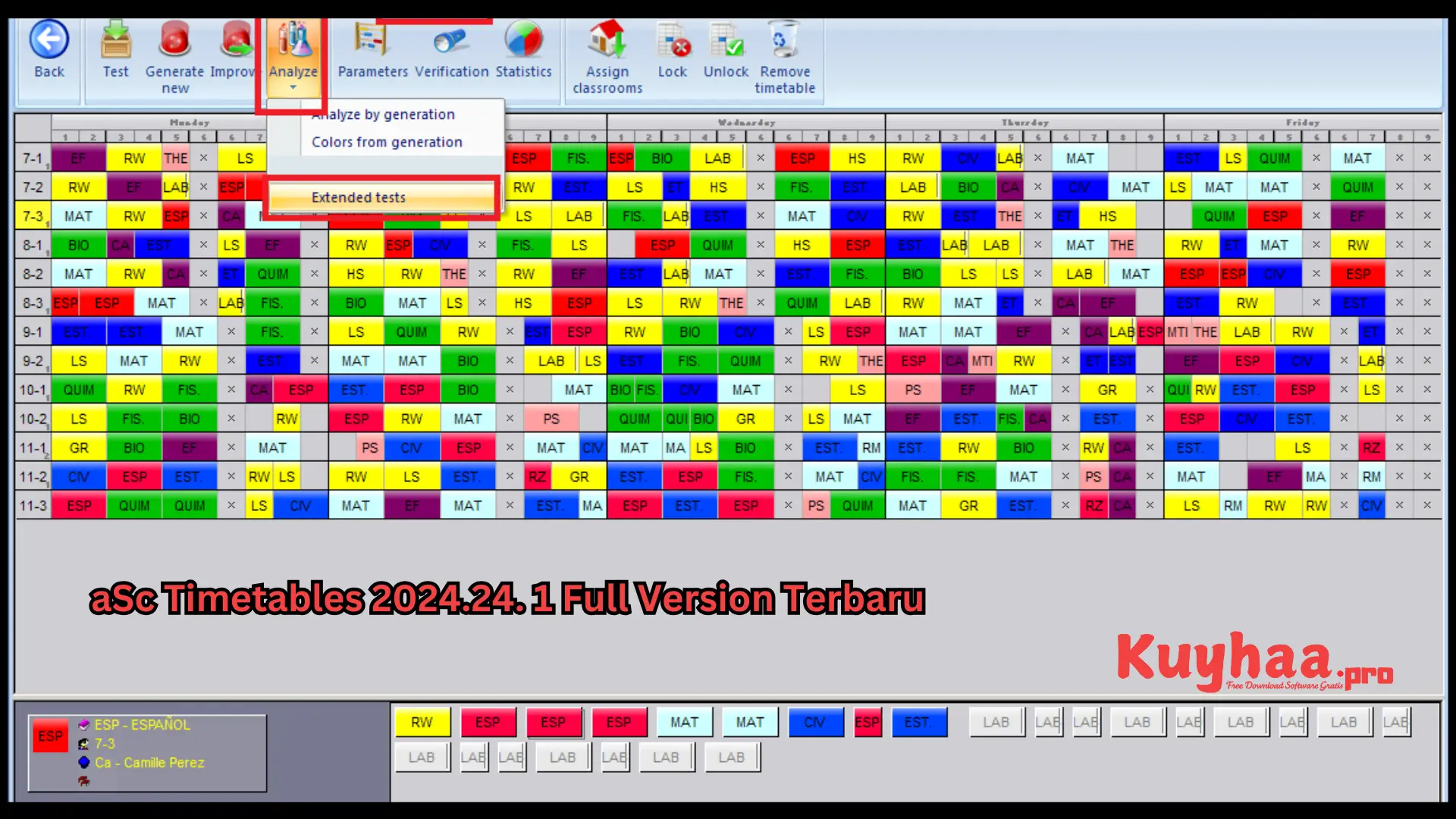The width and height of the screenshot is (1456, 819).
Task: Click the 7-3 class line in info panel
Action: tap(105, 744)
